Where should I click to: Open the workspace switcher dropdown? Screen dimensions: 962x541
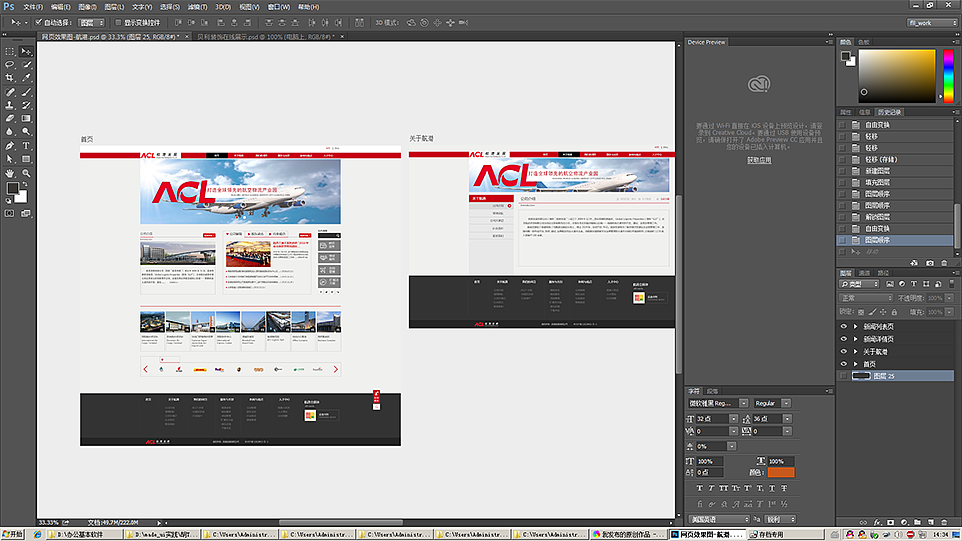(933, 23)
